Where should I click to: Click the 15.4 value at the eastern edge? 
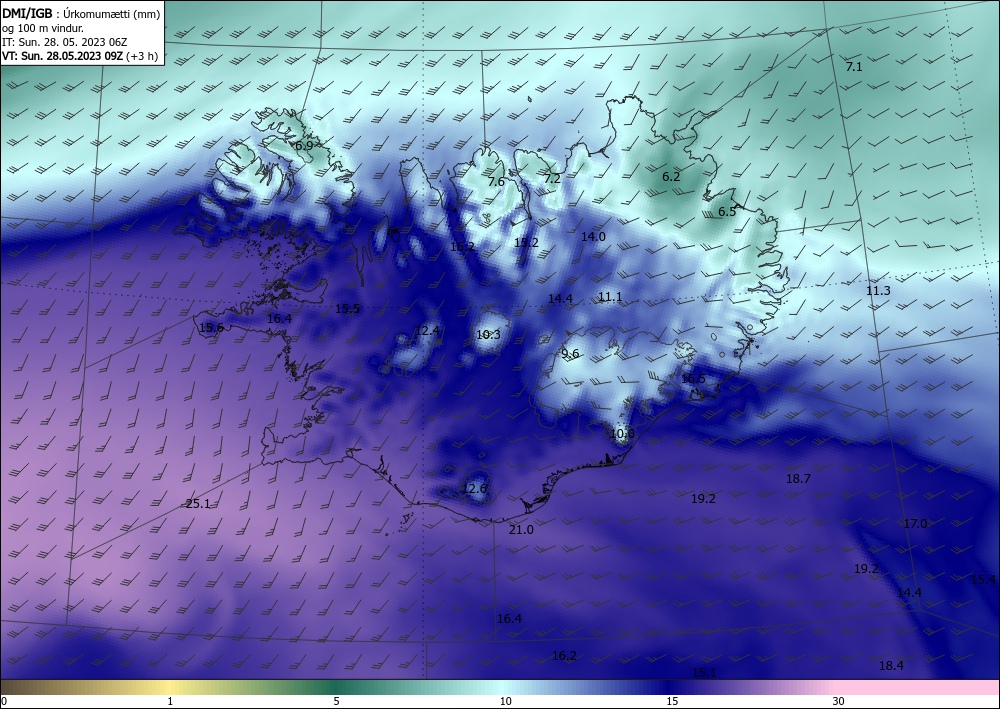983,579
